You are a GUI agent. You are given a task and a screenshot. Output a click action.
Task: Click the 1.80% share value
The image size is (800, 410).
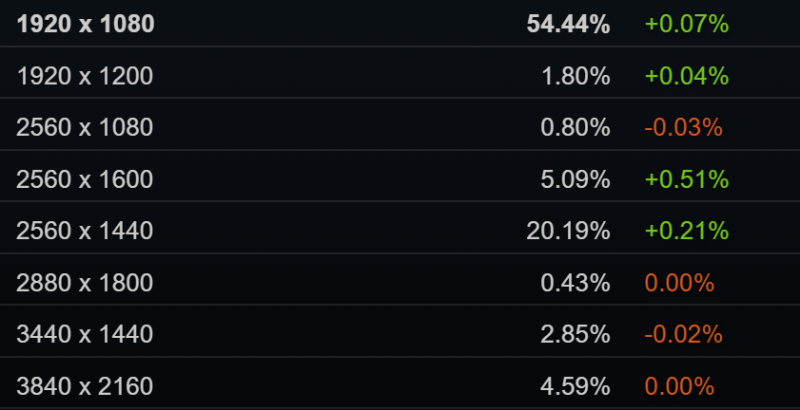pos(574,76)
